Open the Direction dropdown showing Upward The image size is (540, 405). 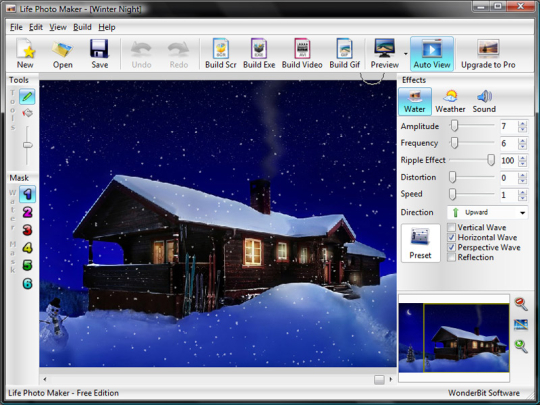point(487,212)
